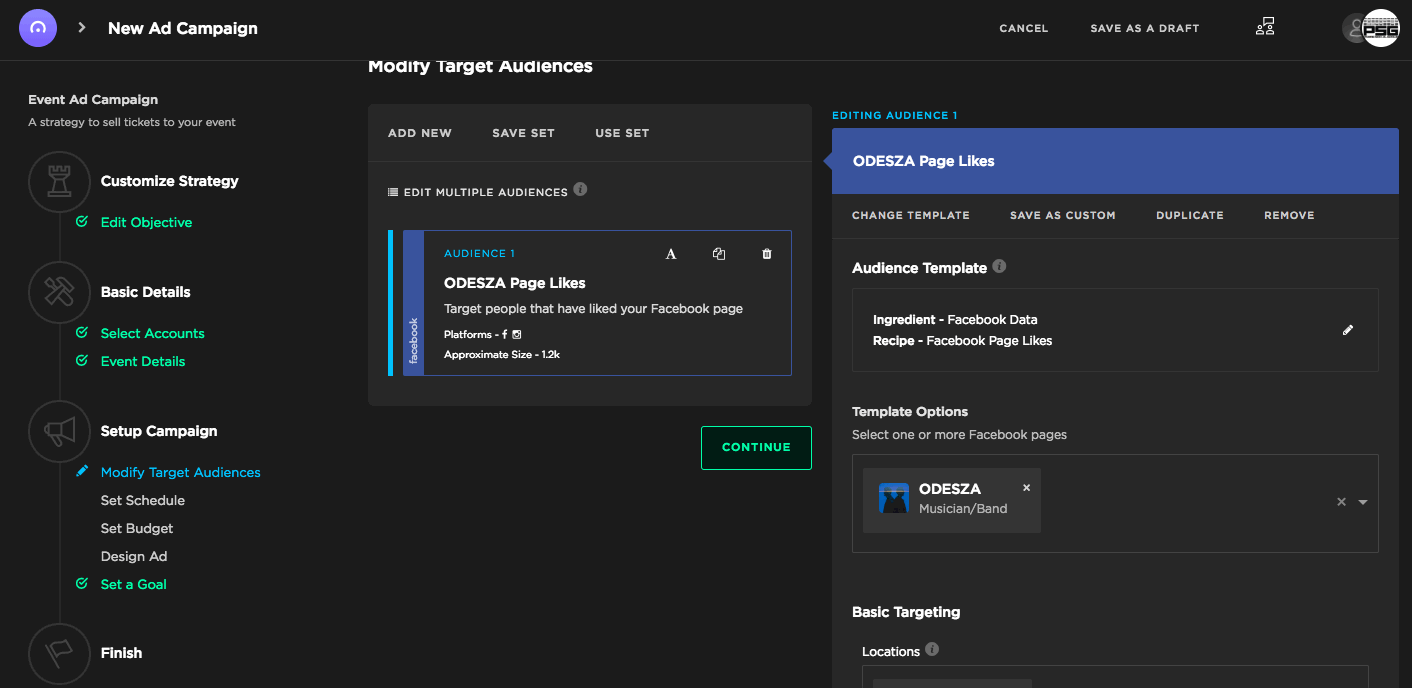
Task: Go to the Select Accounts step
Action: pyautogui.click(x=152, y=333)
